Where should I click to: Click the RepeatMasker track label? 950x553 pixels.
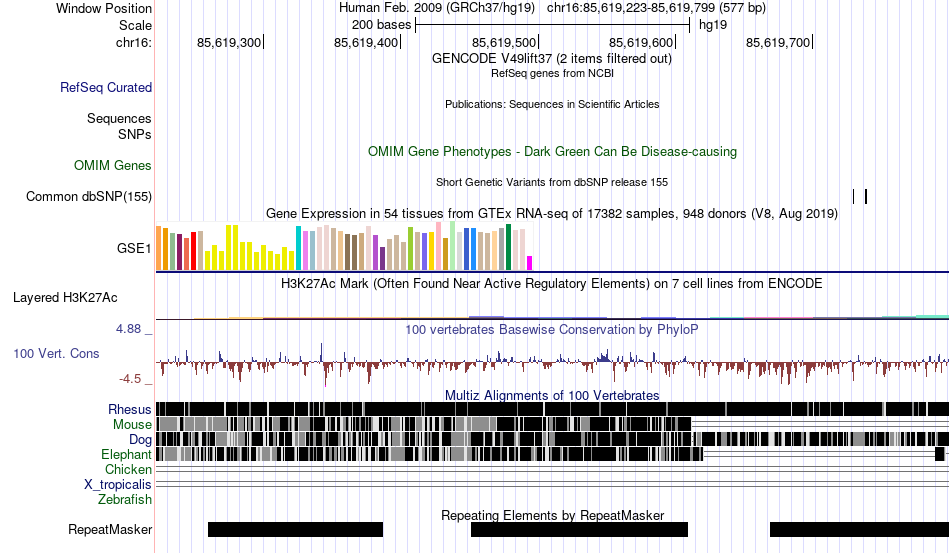point(110,529)
